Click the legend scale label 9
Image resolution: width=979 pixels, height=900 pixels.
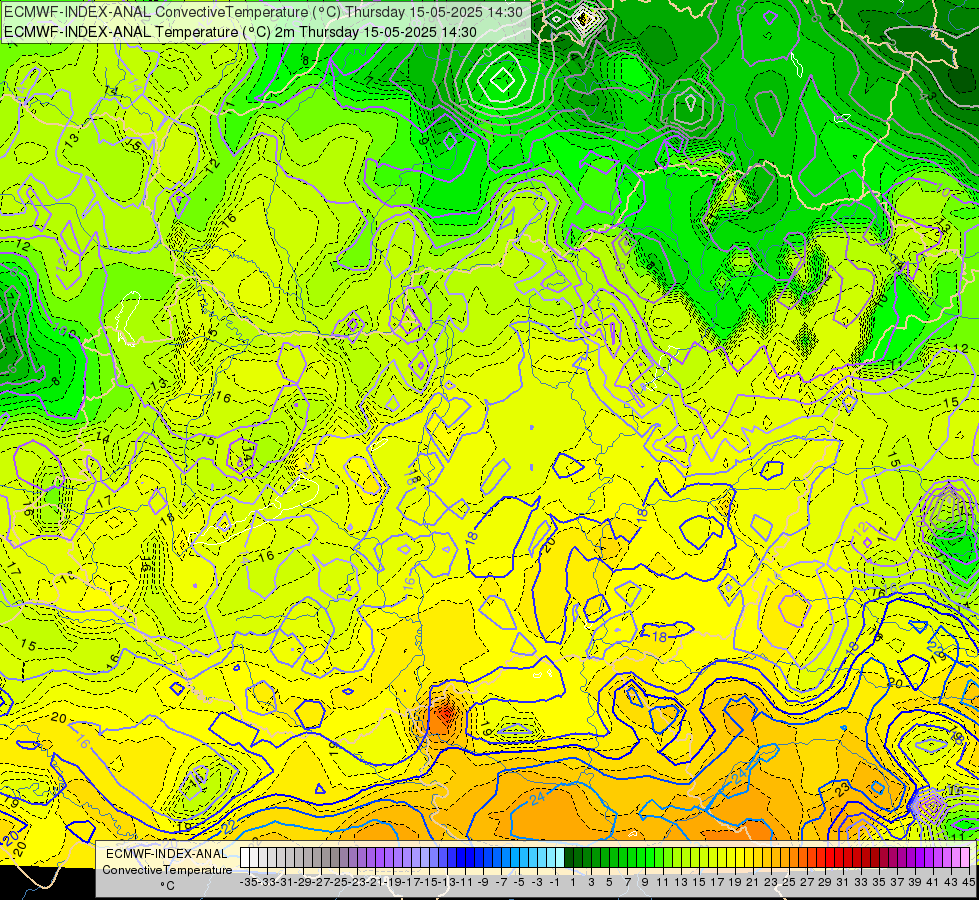pos(645,883)
